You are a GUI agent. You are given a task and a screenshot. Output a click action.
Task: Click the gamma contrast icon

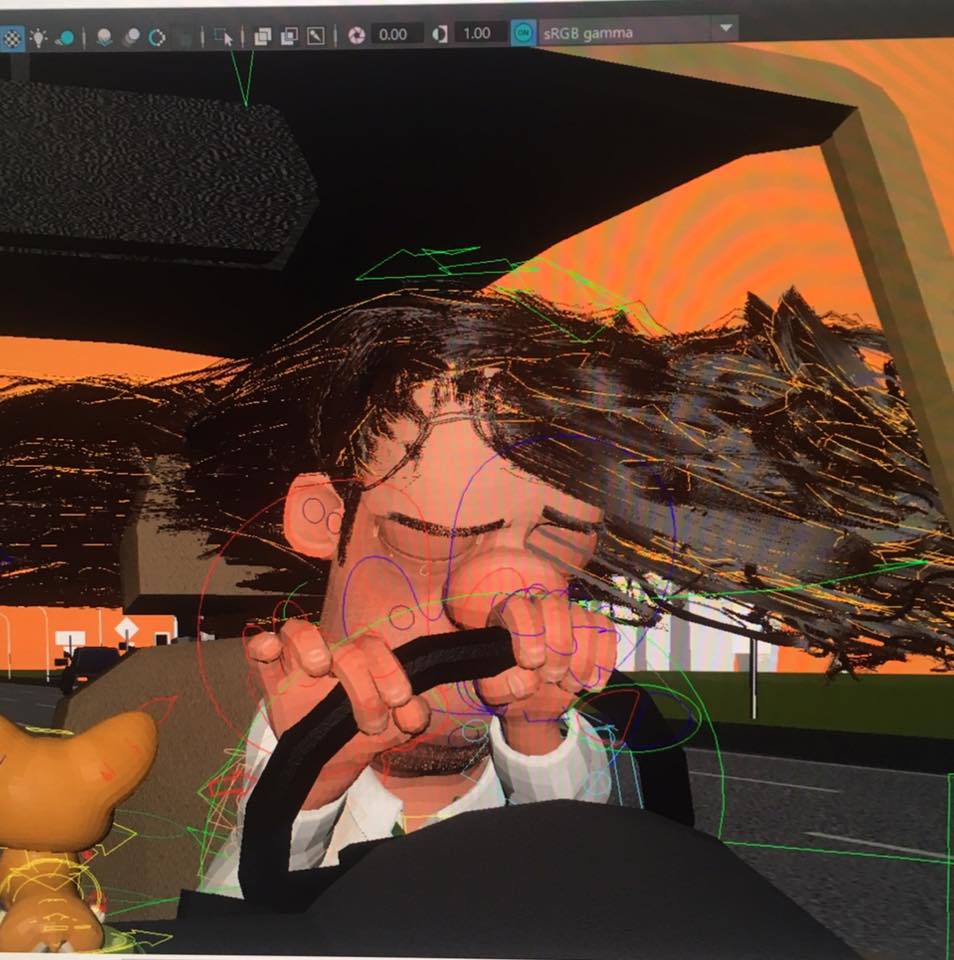(440, 34)
